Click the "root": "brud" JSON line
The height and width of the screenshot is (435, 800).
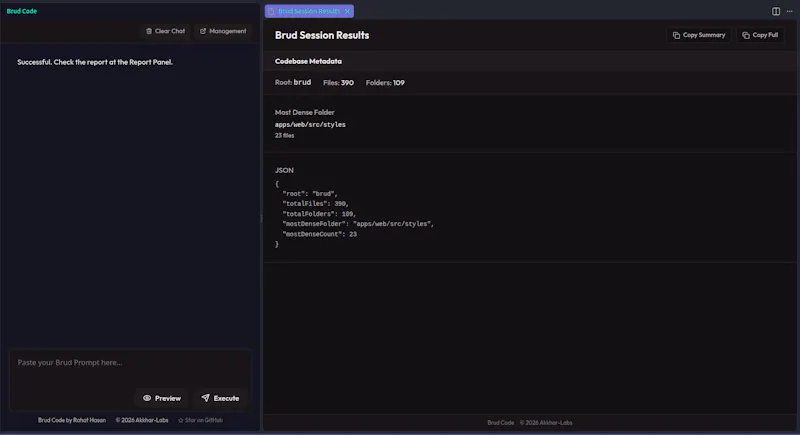point(310,194)
